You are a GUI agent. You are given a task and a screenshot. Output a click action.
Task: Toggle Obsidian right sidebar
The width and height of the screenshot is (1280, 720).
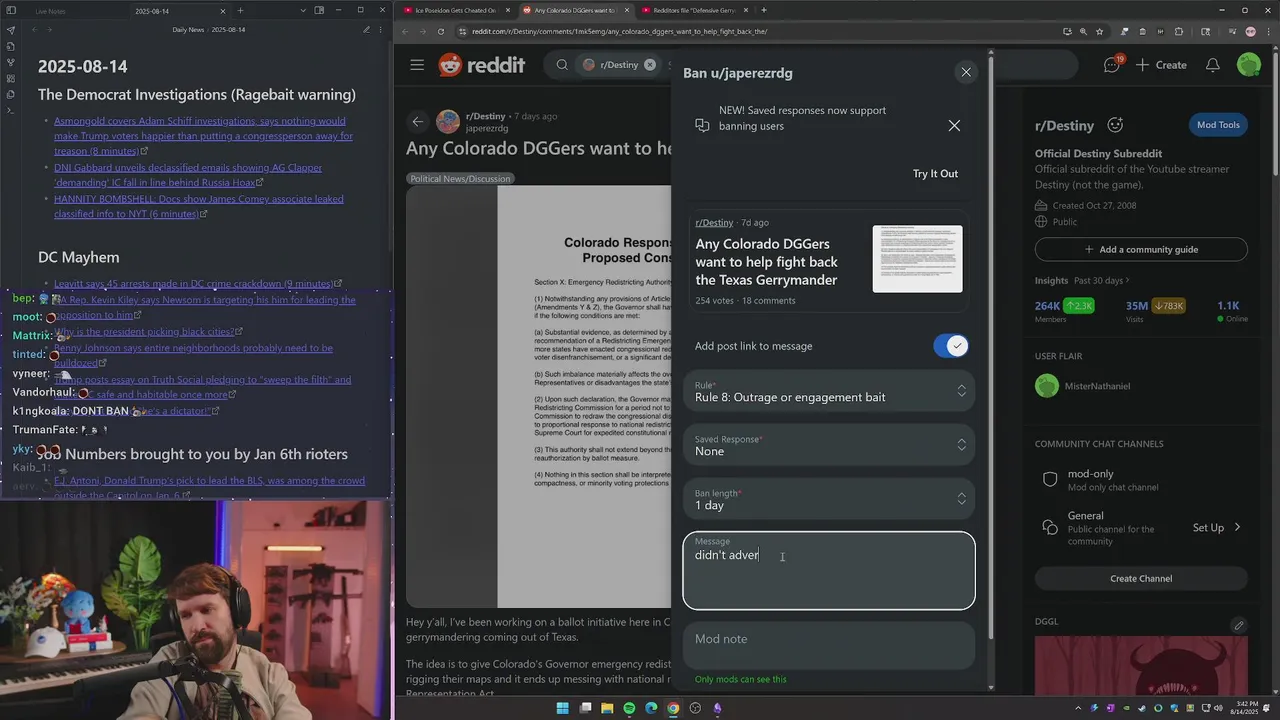click(x=320, y=10)
